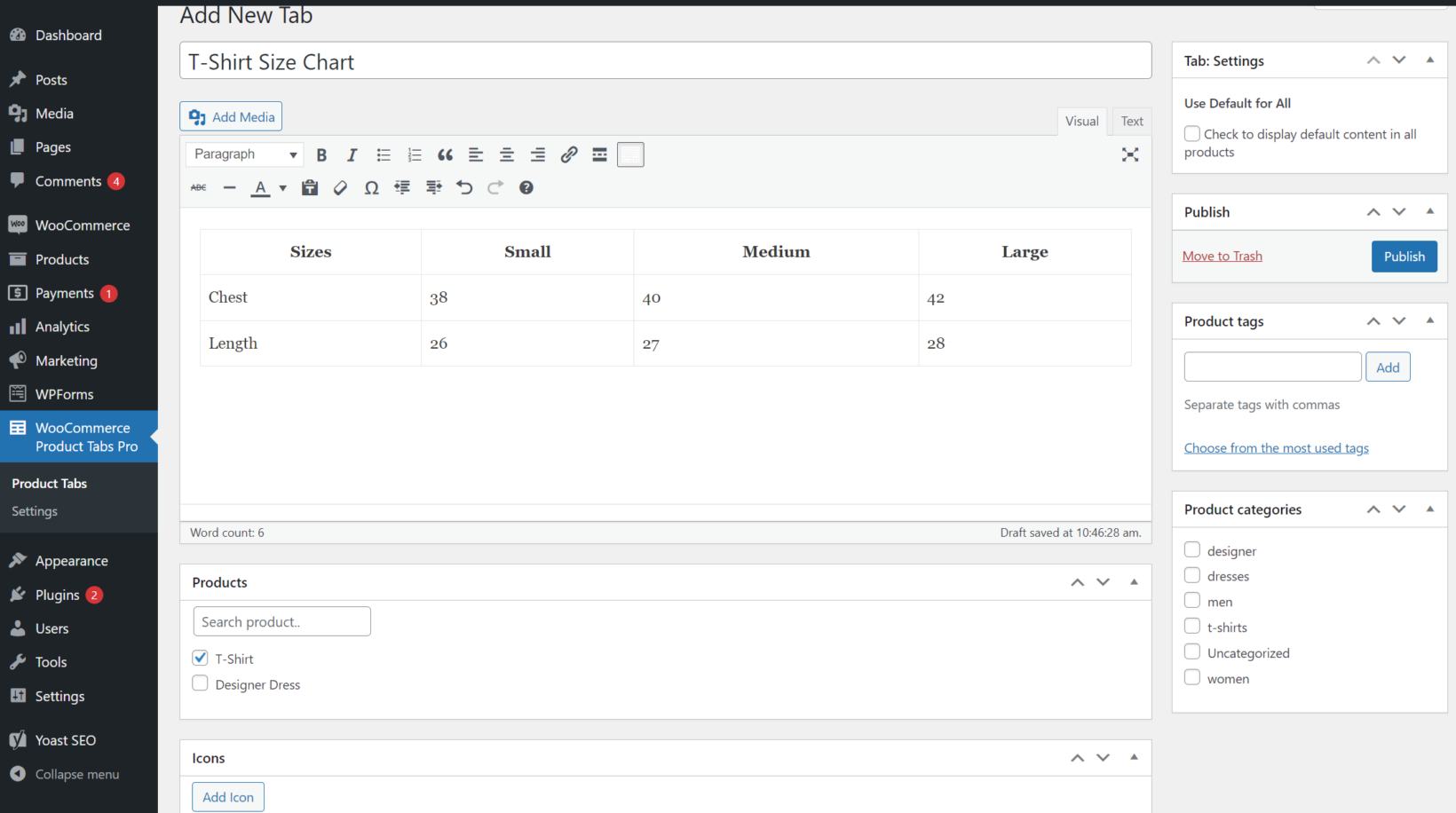Viewport: 1456px width, 813px height.
Task: Switch the editor to Text mode
Action: 1131,121
